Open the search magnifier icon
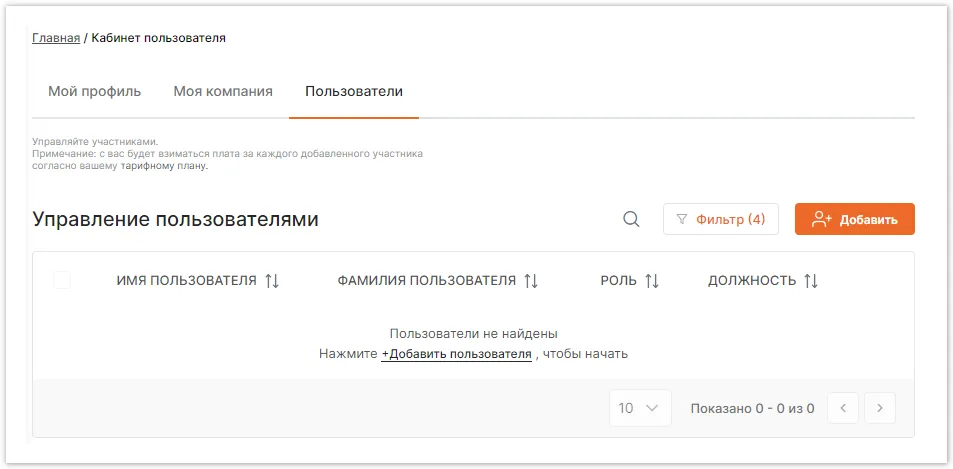953x469 pixels. click(631, 219)
